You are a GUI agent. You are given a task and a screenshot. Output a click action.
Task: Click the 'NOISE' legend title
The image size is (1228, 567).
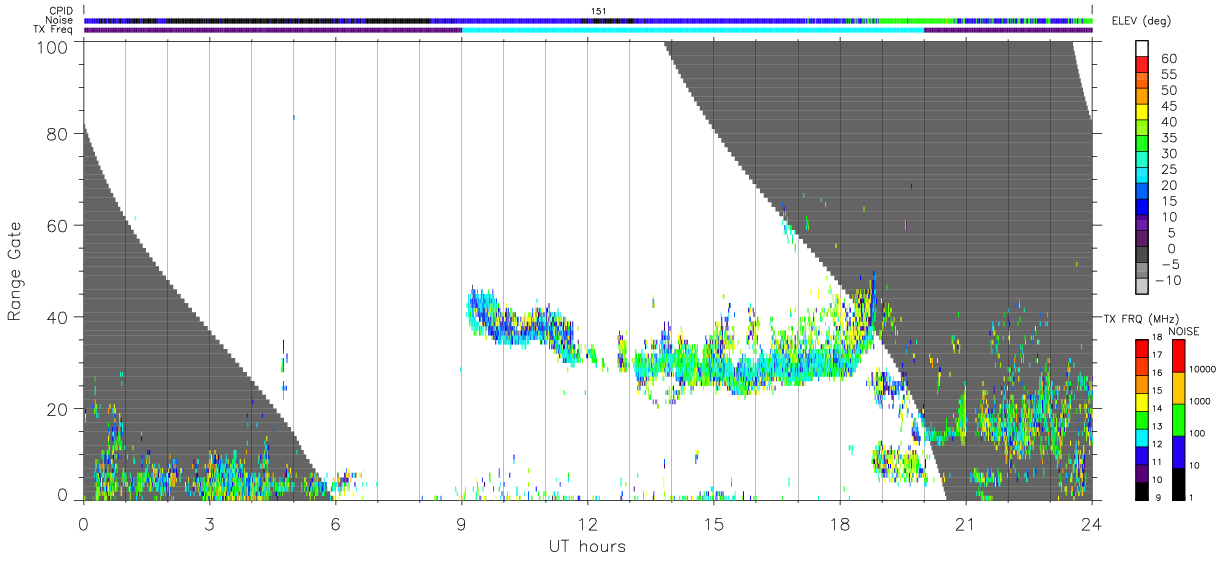tap(1184, 331)
